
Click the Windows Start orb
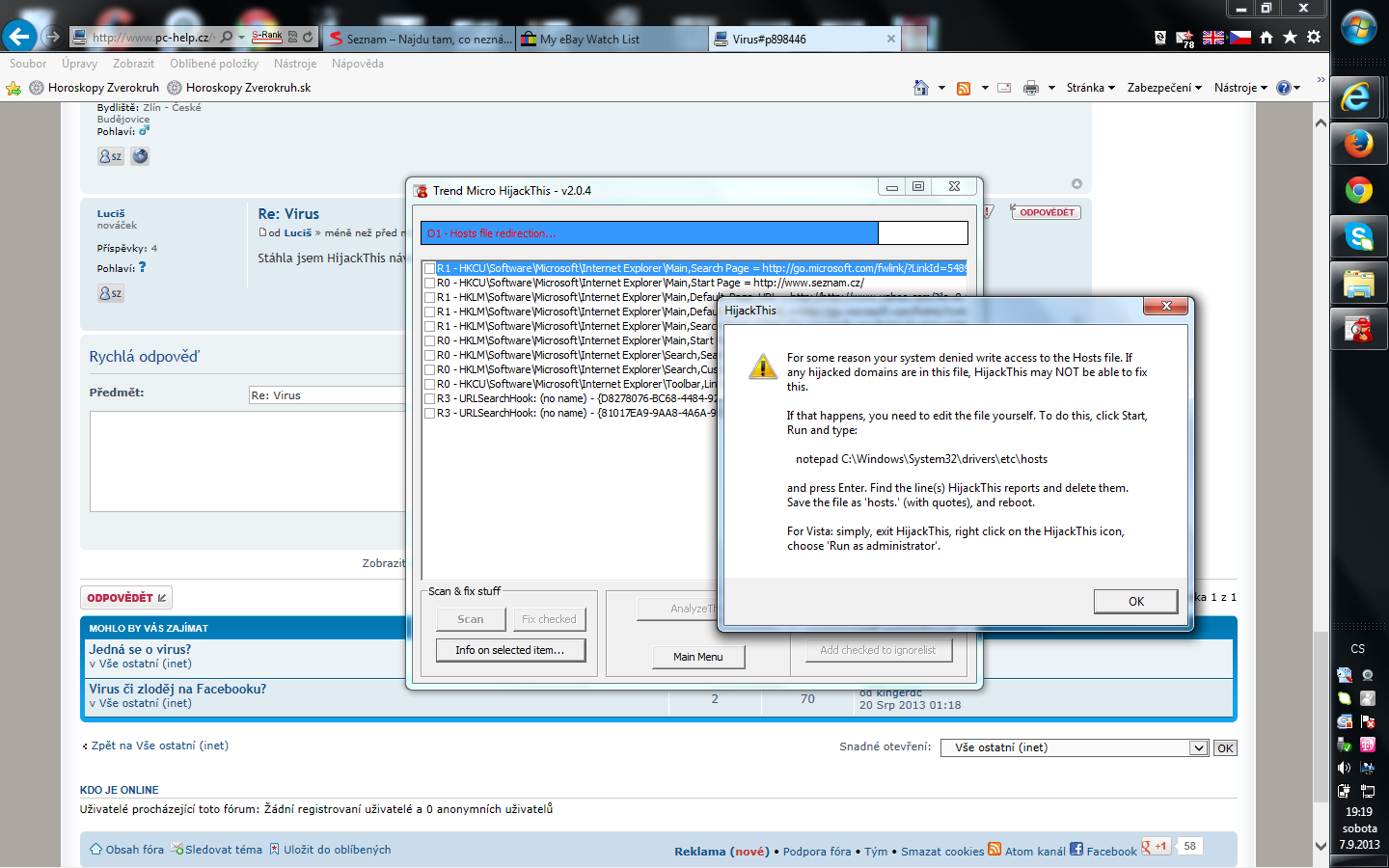pos(1359,29)
